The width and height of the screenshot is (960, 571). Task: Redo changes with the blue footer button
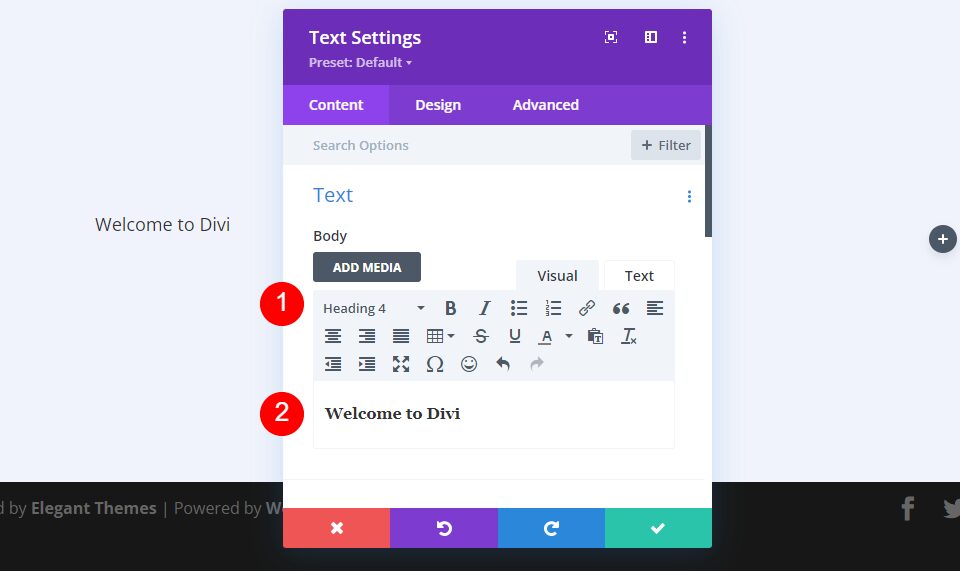point(551,528)
